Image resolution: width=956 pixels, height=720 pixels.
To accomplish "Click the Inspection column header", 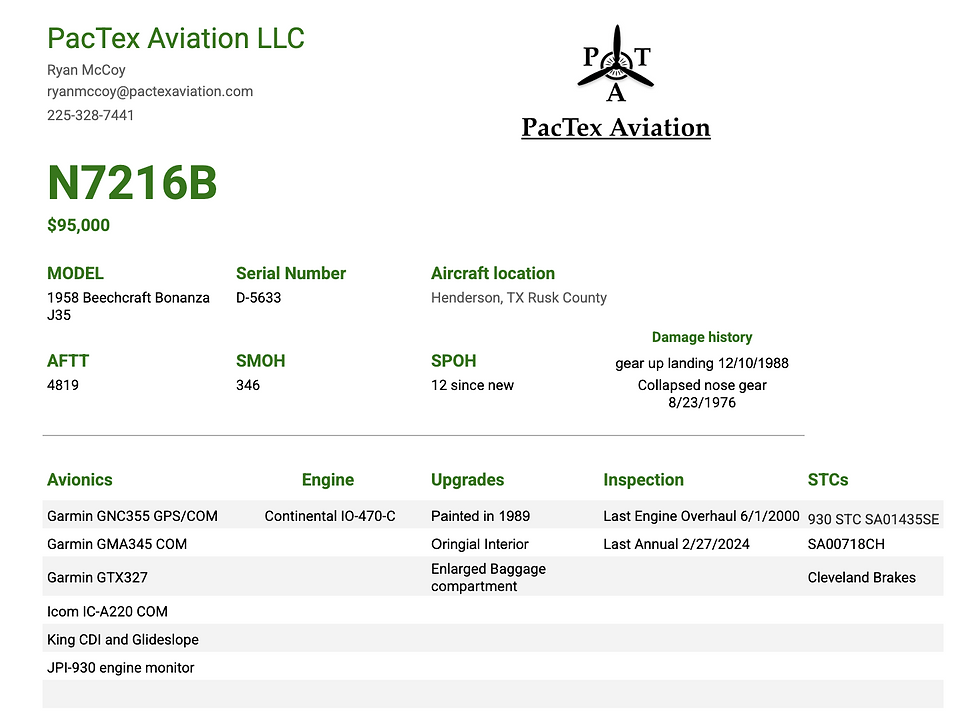I will [x=643, y=480].
